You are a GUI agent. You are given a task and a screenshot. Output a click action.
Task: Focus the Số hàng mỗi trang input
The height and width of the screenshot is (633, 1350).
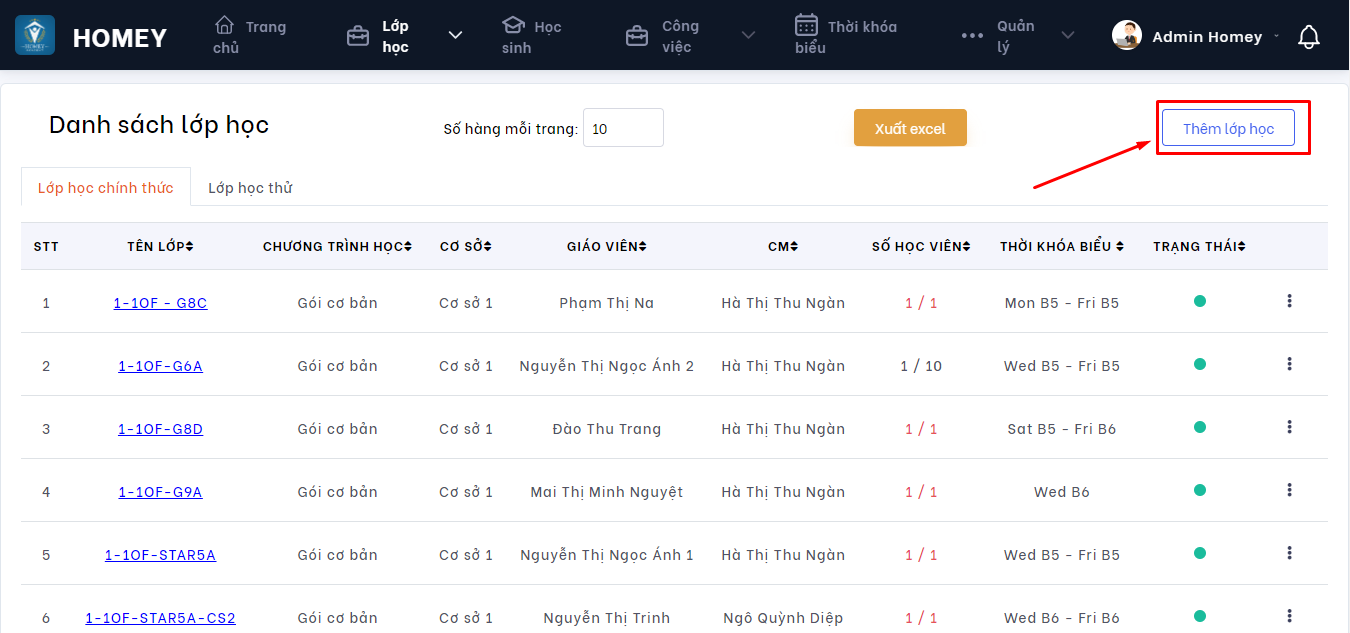coord(623,128)
